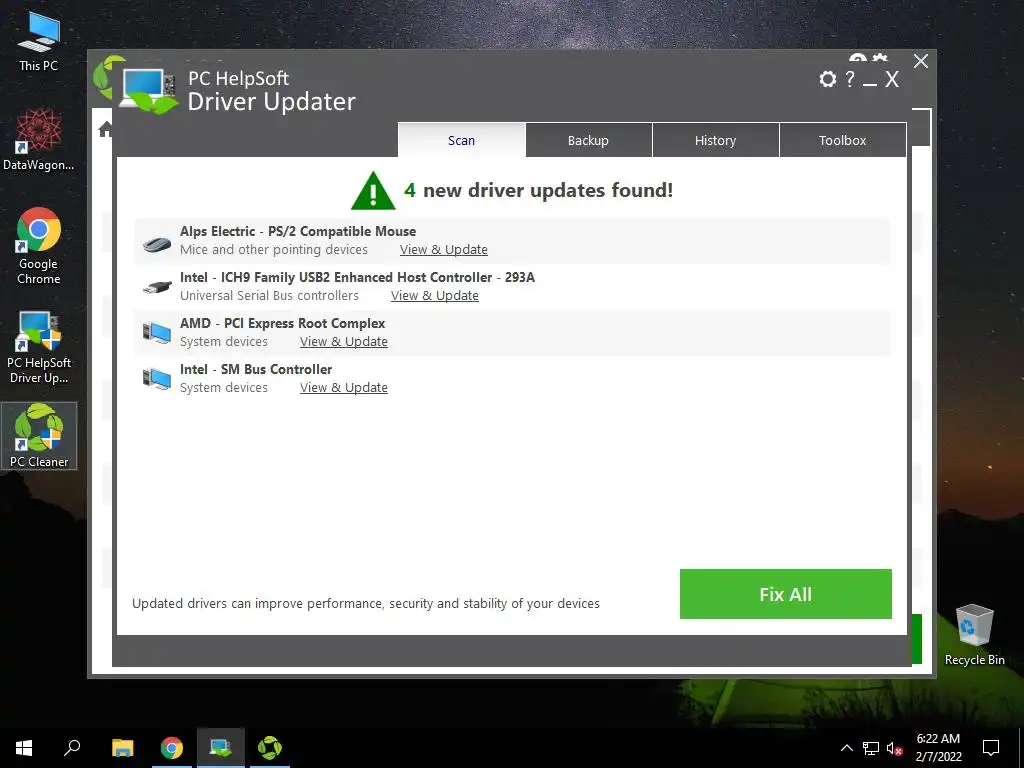The image size is (1024, 768).
Task: Open the Toolbox tab
Action: point(842,140)
